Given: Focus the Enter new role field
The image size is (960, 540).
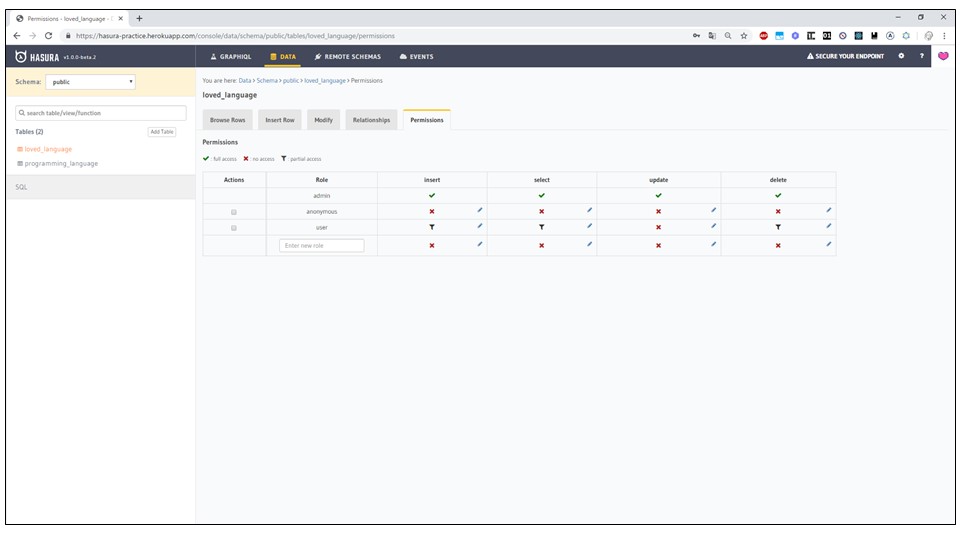Looking at the screenshot, I should point(321,246).
